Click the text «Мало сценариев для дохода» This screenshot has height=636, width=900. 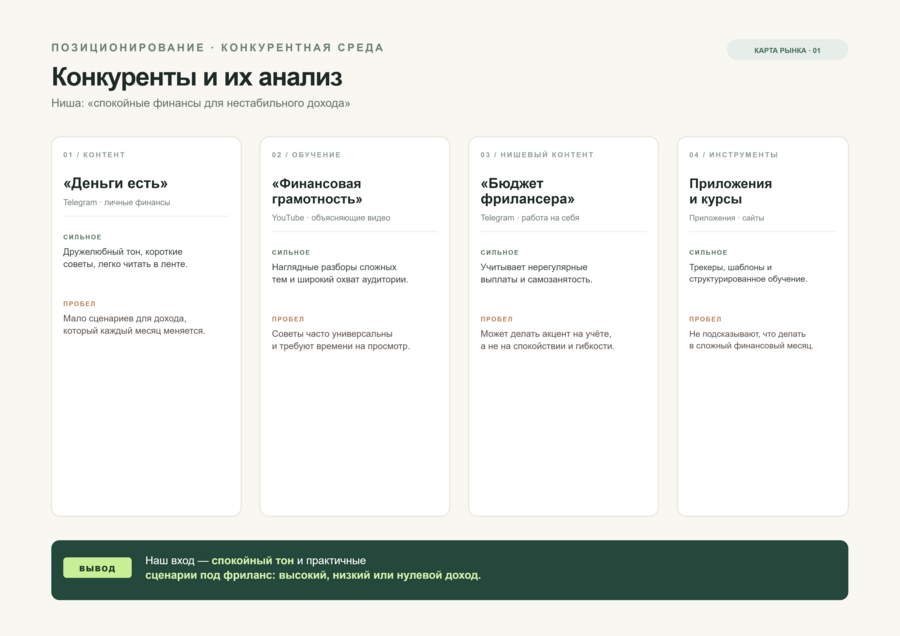click(x=134, y=324)
